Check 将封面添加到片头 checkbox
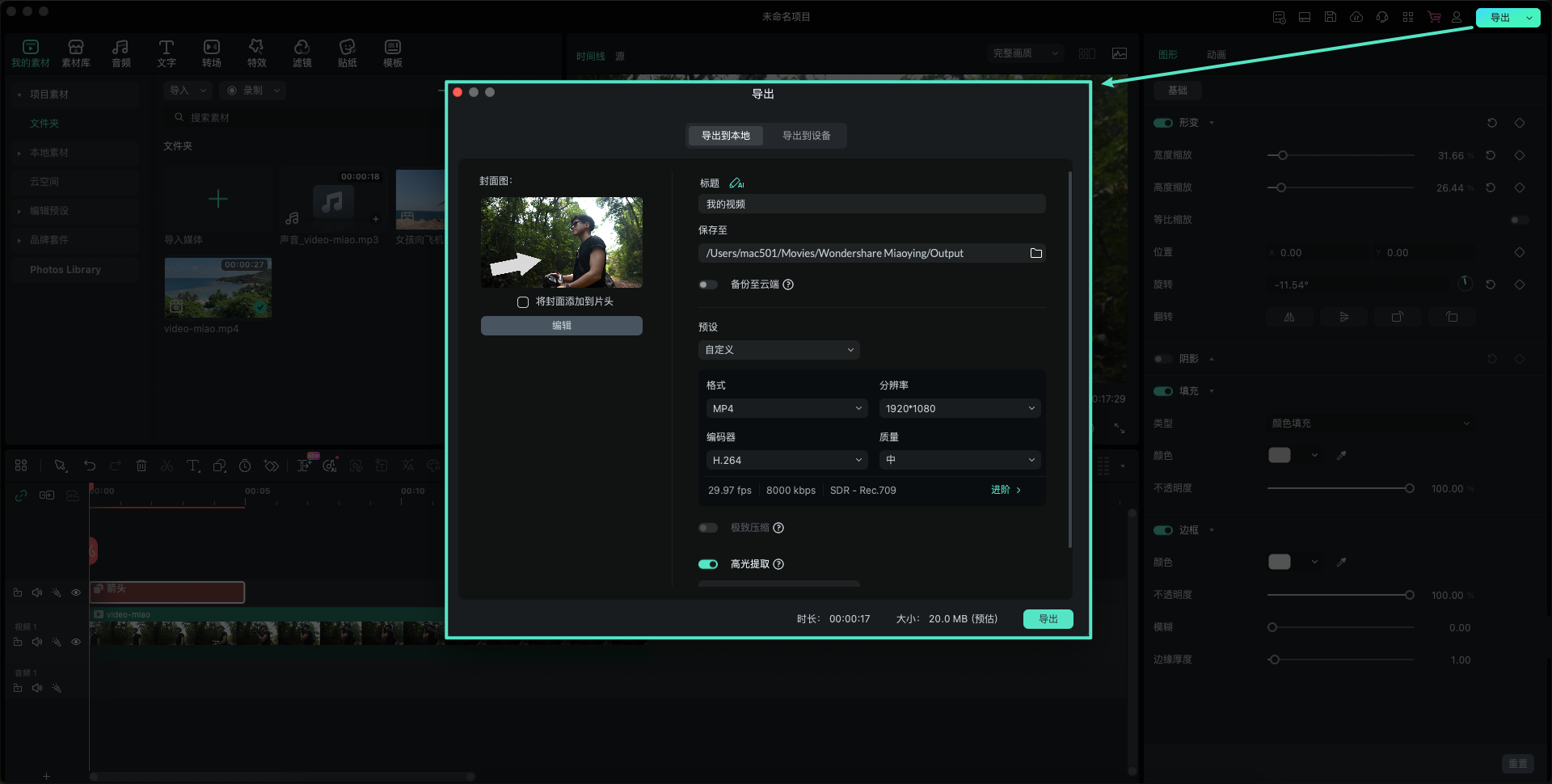Image resolution: width=1552 pixels, height=784 pixels. pos(523,302)
